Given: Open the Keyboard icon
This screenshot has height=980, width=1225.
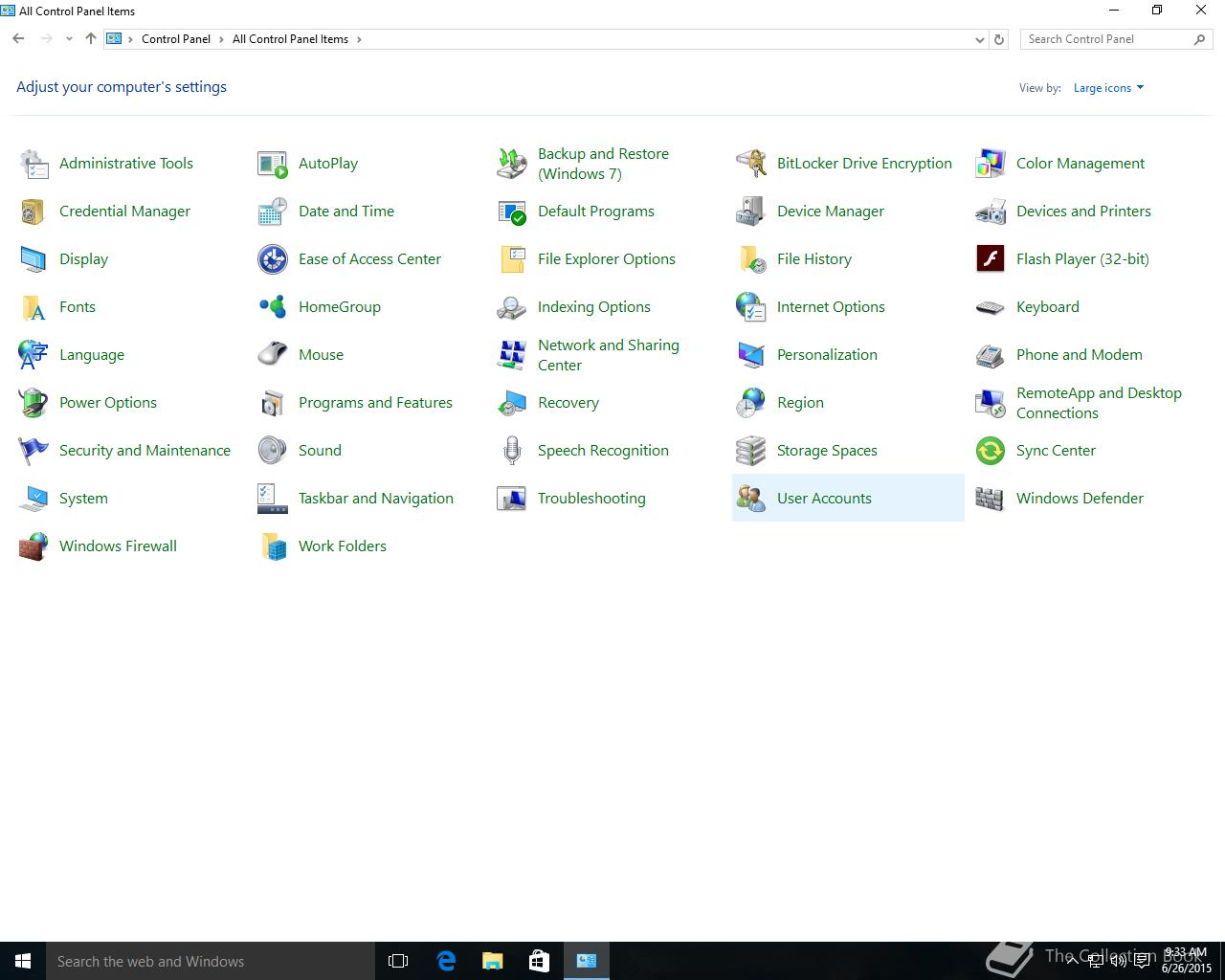Looking at the screenshot, I should (991, 307).
